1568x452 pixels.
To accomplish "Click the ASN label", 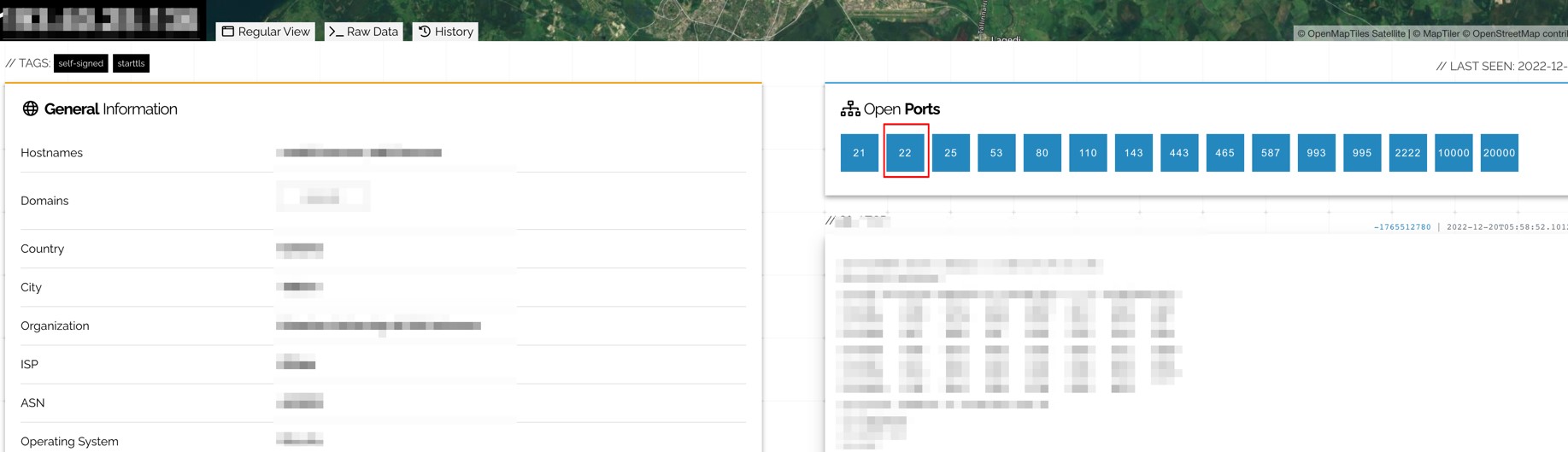I will coord(32,402).
